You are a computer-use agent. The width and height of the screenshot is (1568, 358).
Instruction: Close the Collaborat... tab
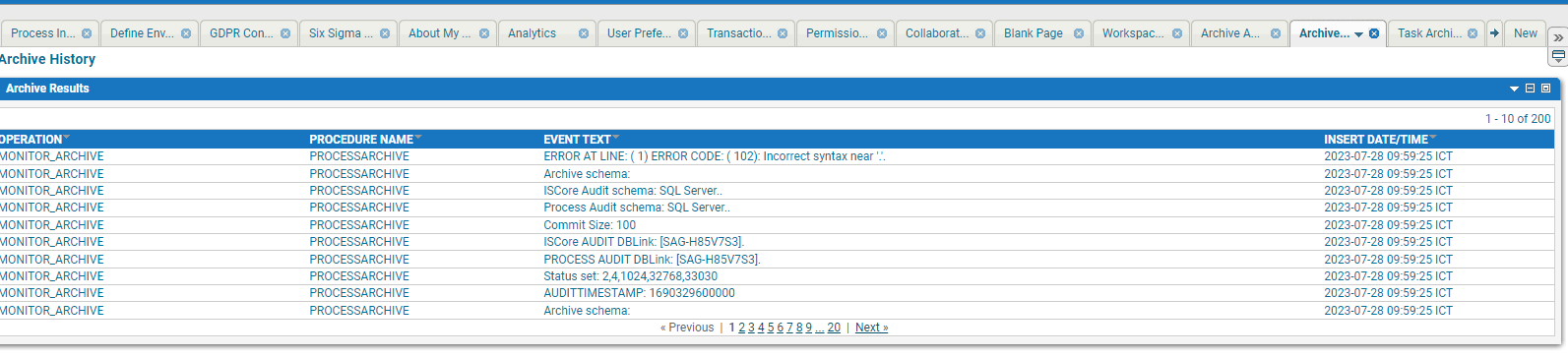click(x=980, y=33)
